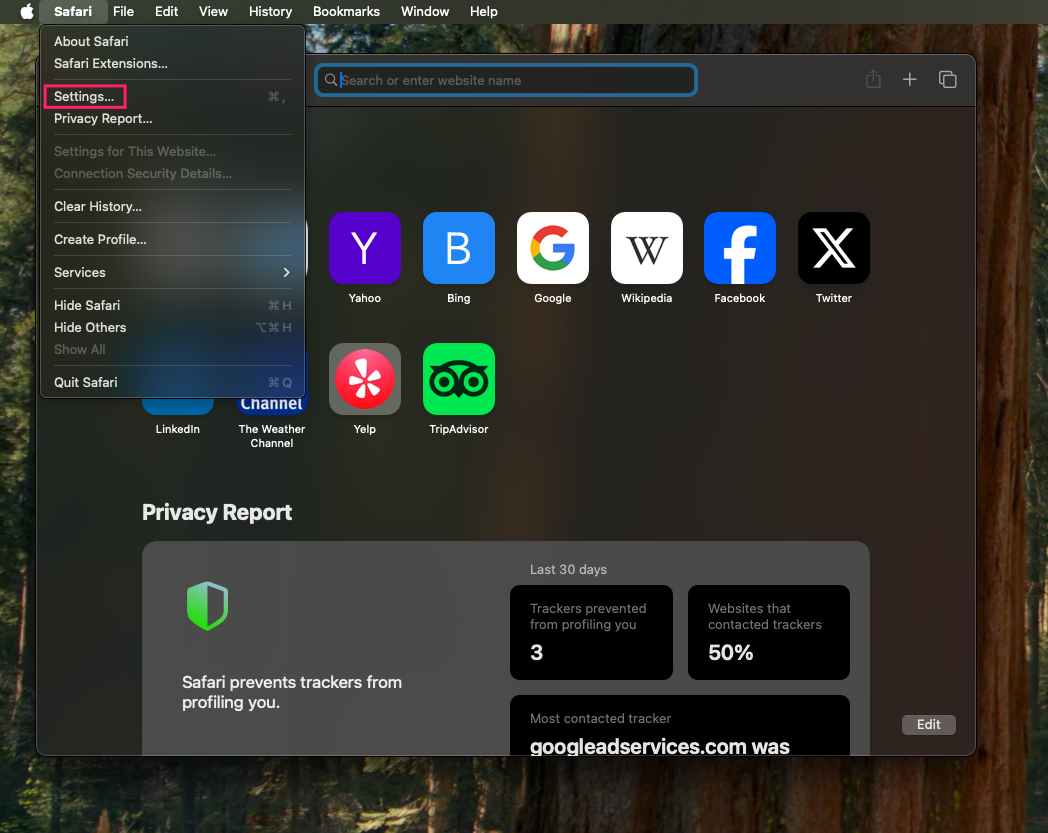The height and width of the screenshot is (833, 1048).
Task: Click the Share icon in Safari toolbar
Action: click(873, 80)
